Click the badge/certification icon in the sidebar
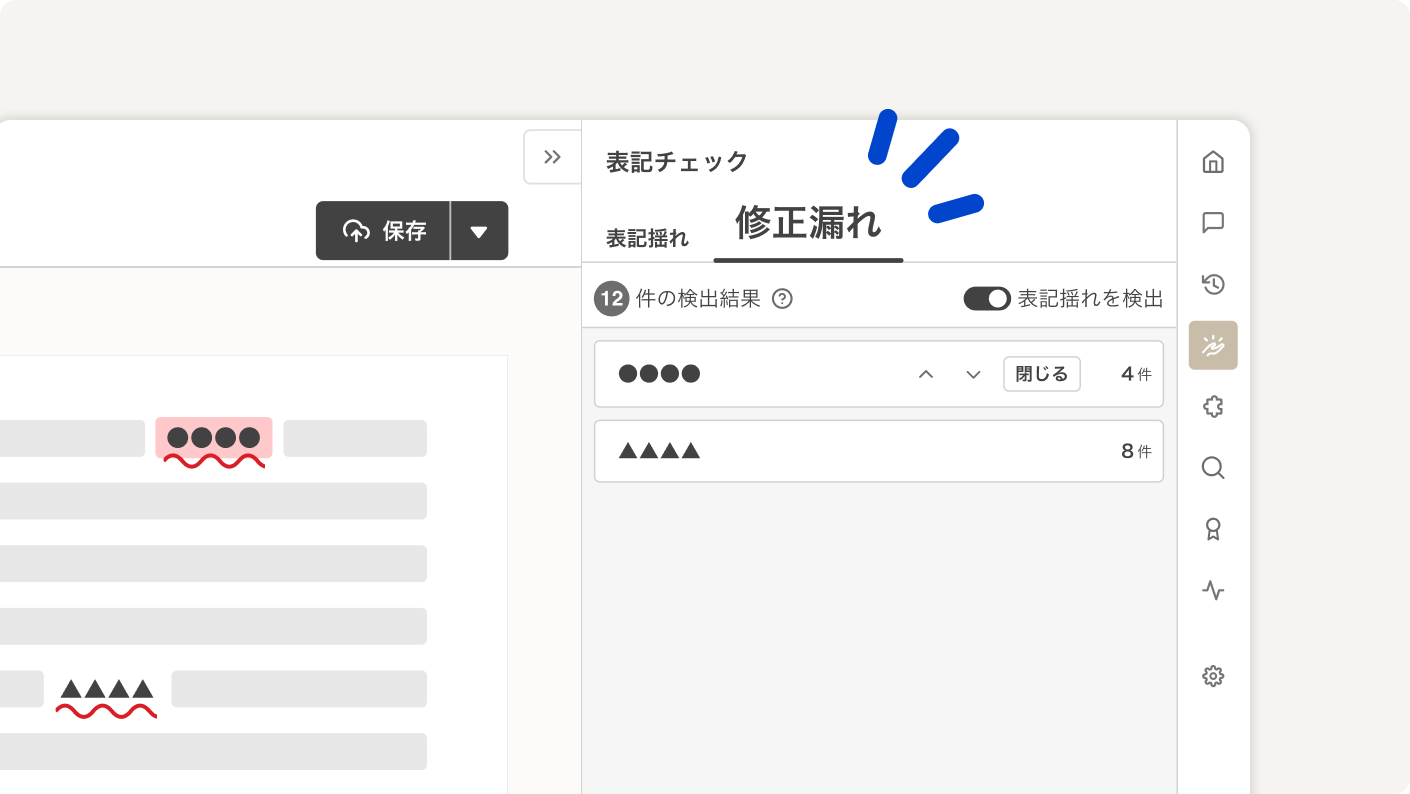This screenshot has height=794, width=1410. (x=1213, y=529)
